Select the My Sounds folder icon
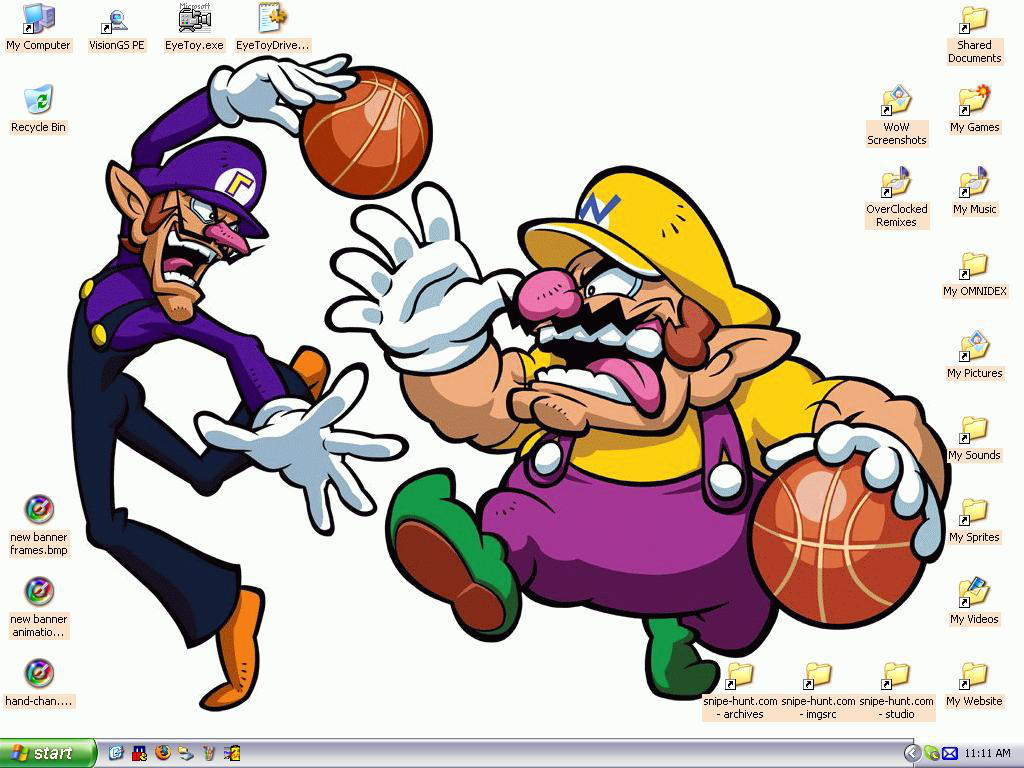Screen dimensions: 1024x768 tap(974, 429)
